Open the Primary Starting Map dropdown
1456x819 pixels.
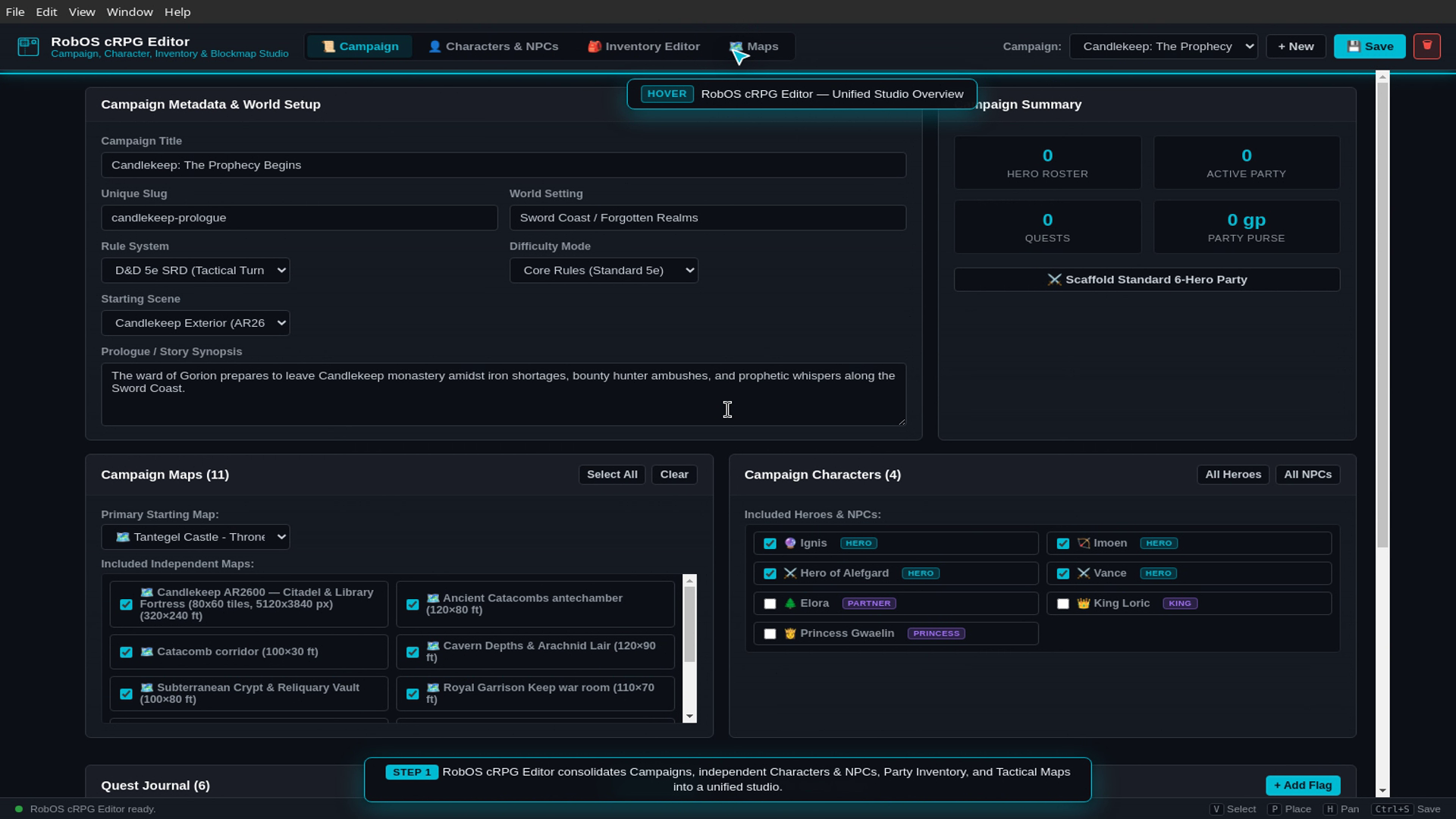195,537
